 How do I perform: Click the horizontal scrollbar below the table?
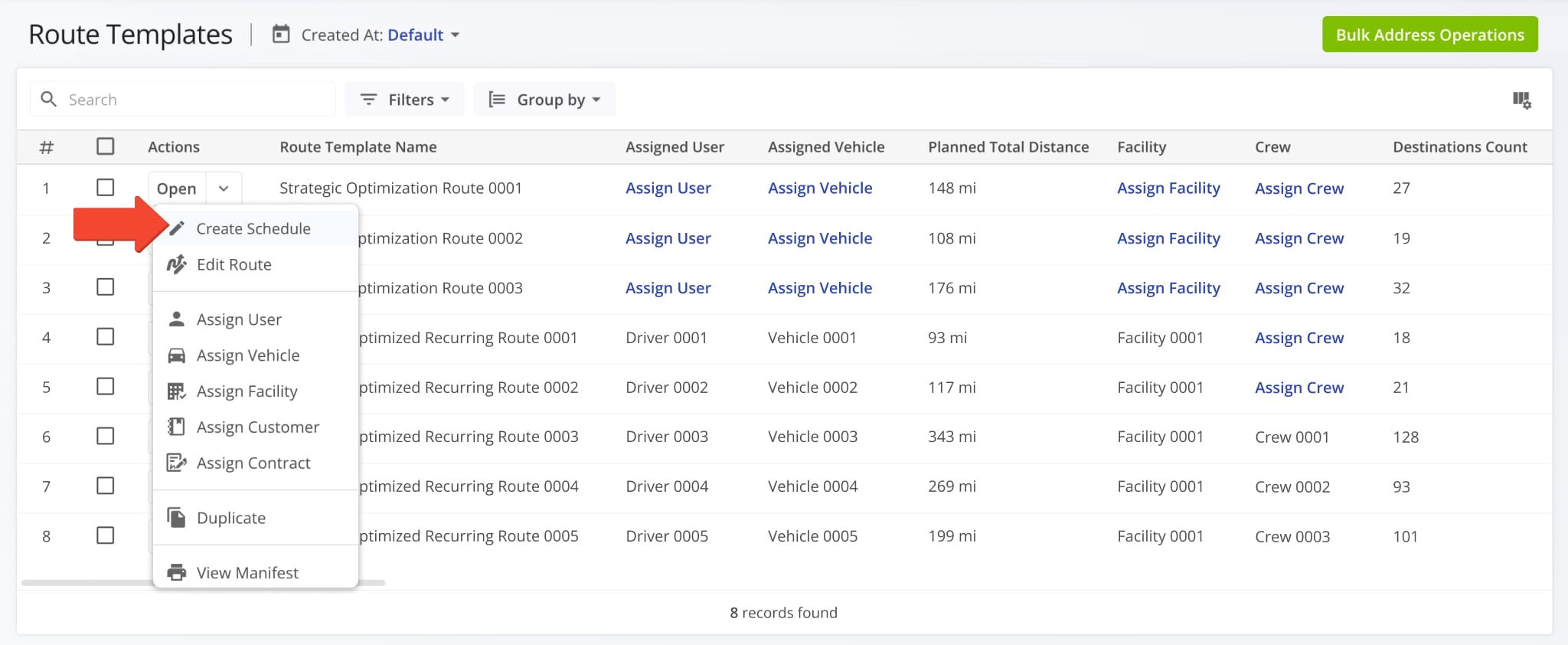click(x=203, y=583)
